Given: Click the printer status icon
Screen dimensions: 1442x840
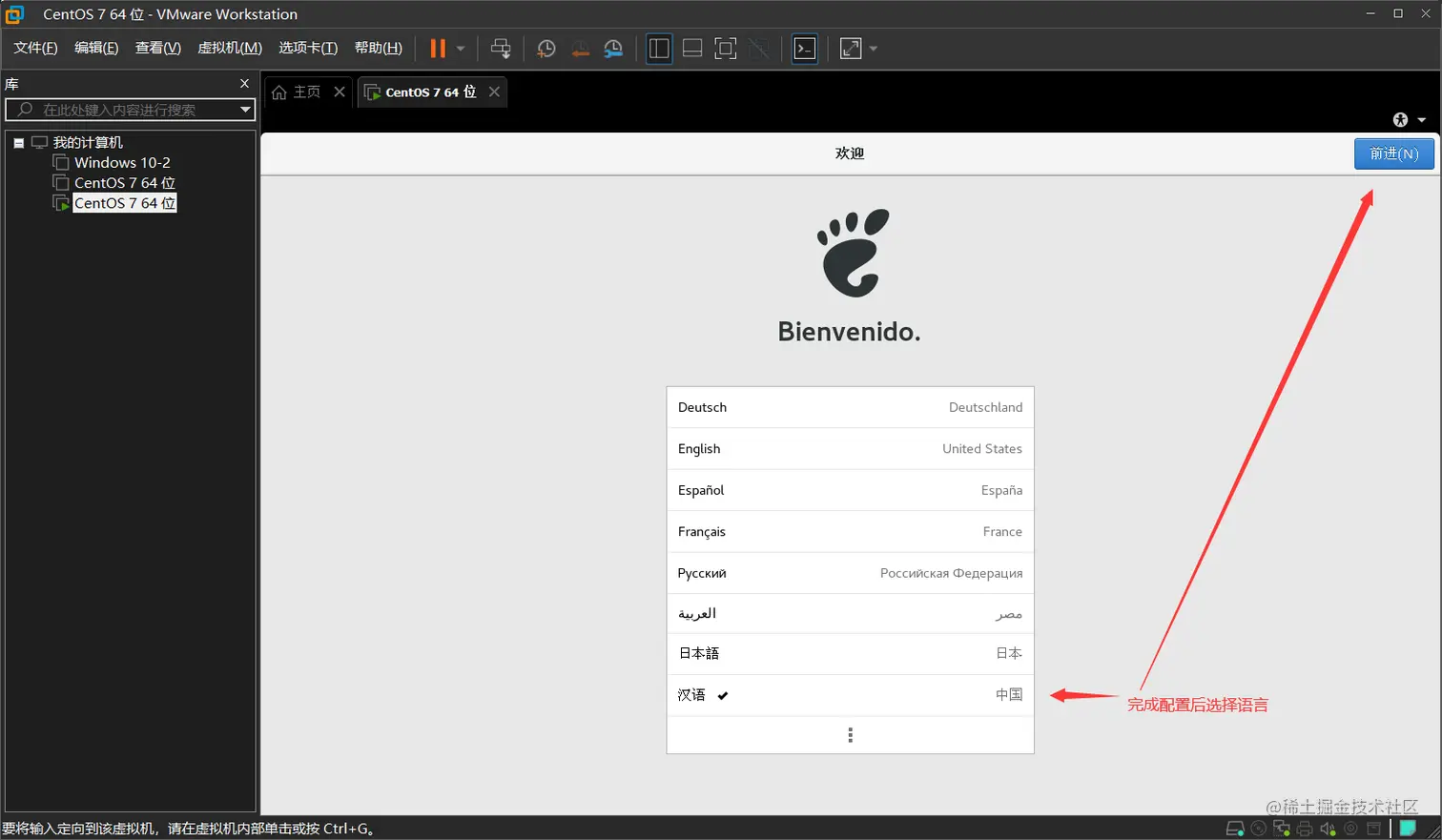Looking at the screenshot, I should (x=1305, y=829).
